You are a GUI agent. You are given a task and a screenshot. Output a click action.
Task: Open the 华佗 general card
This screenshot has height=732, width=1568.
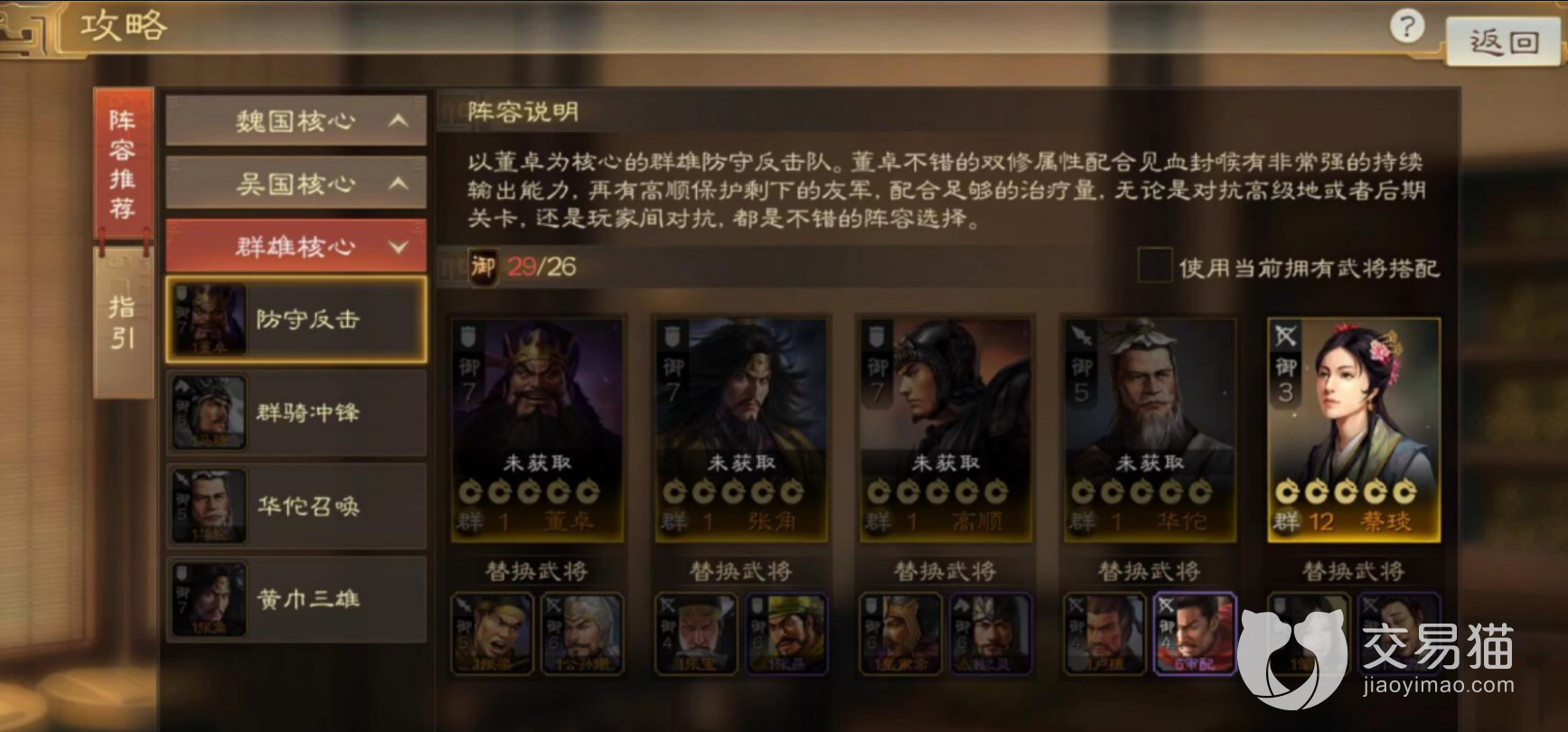coord(1150,429)
